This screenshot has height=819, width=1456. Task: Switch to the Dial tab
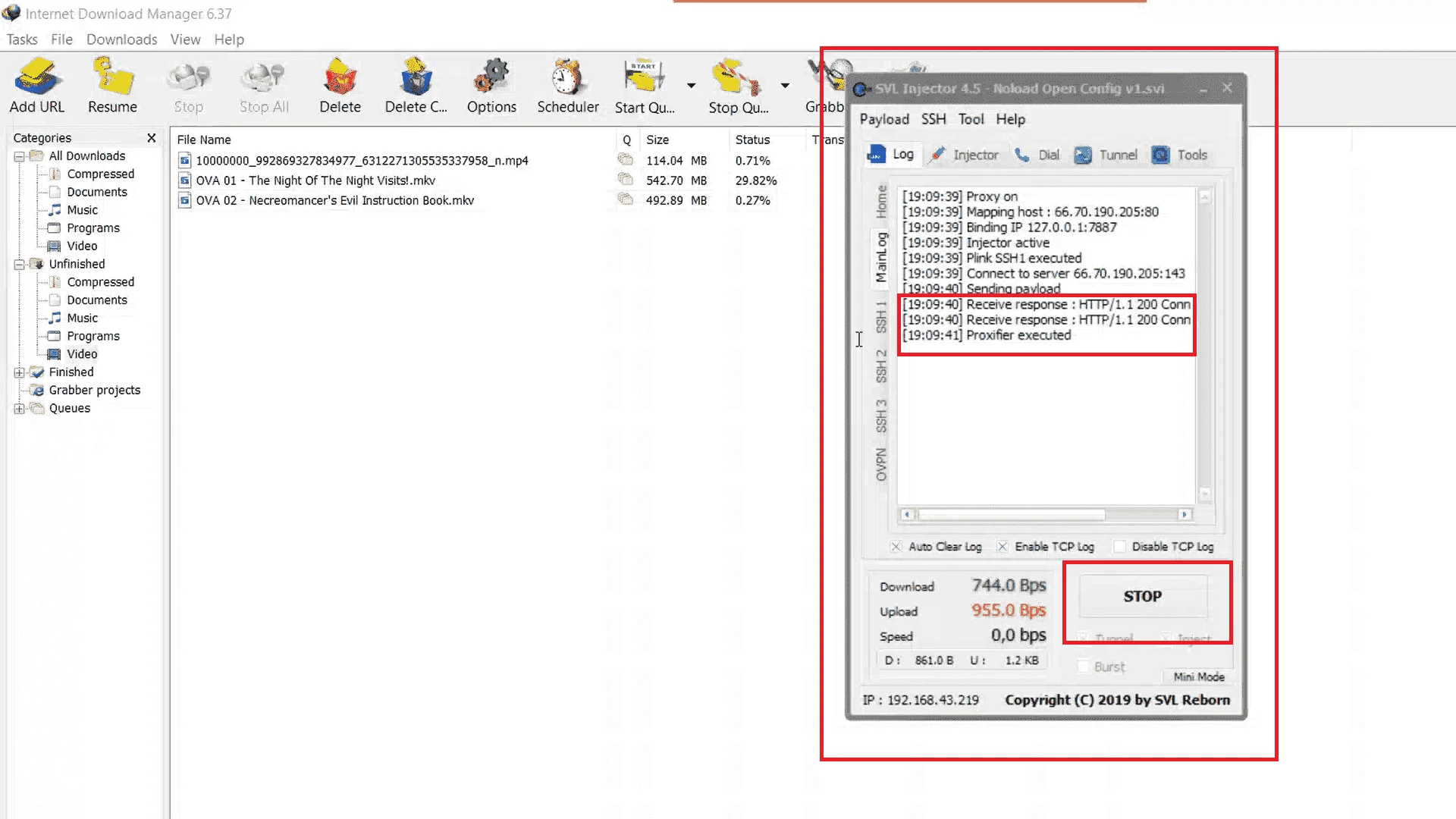click(1037, 155)
